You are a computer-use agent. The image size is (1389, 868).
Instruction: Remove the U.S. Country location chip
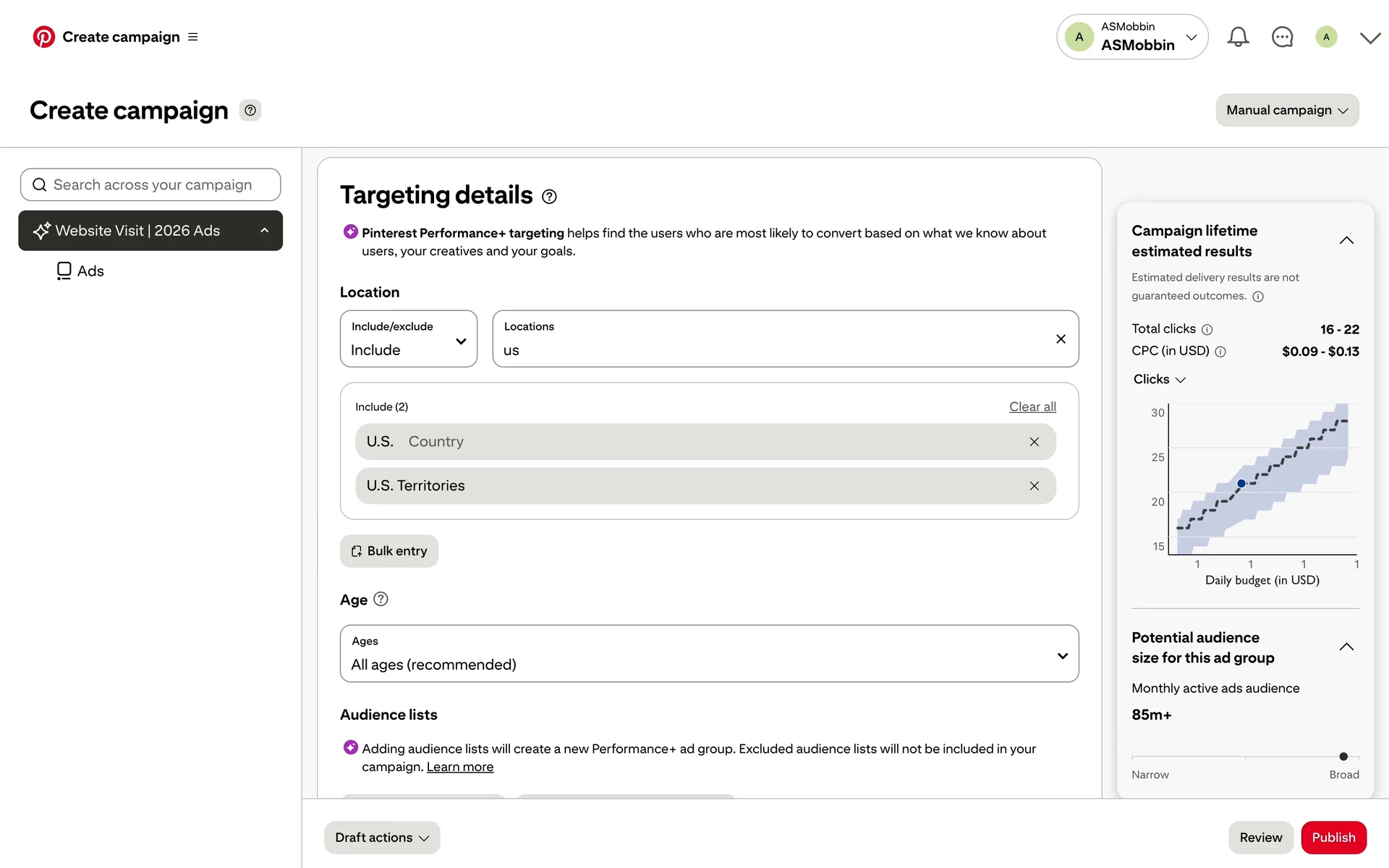1034,442
